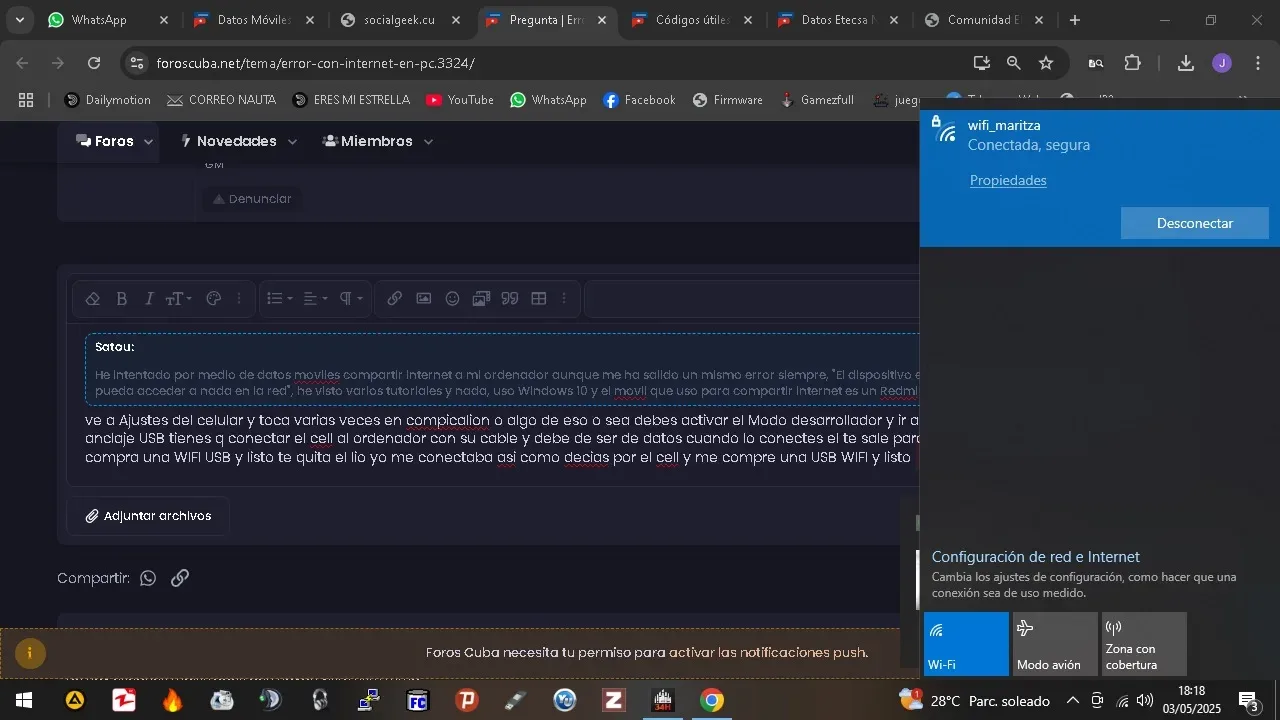Open Propiedades link for wifi_maritza

click(x=1008, y=181)
